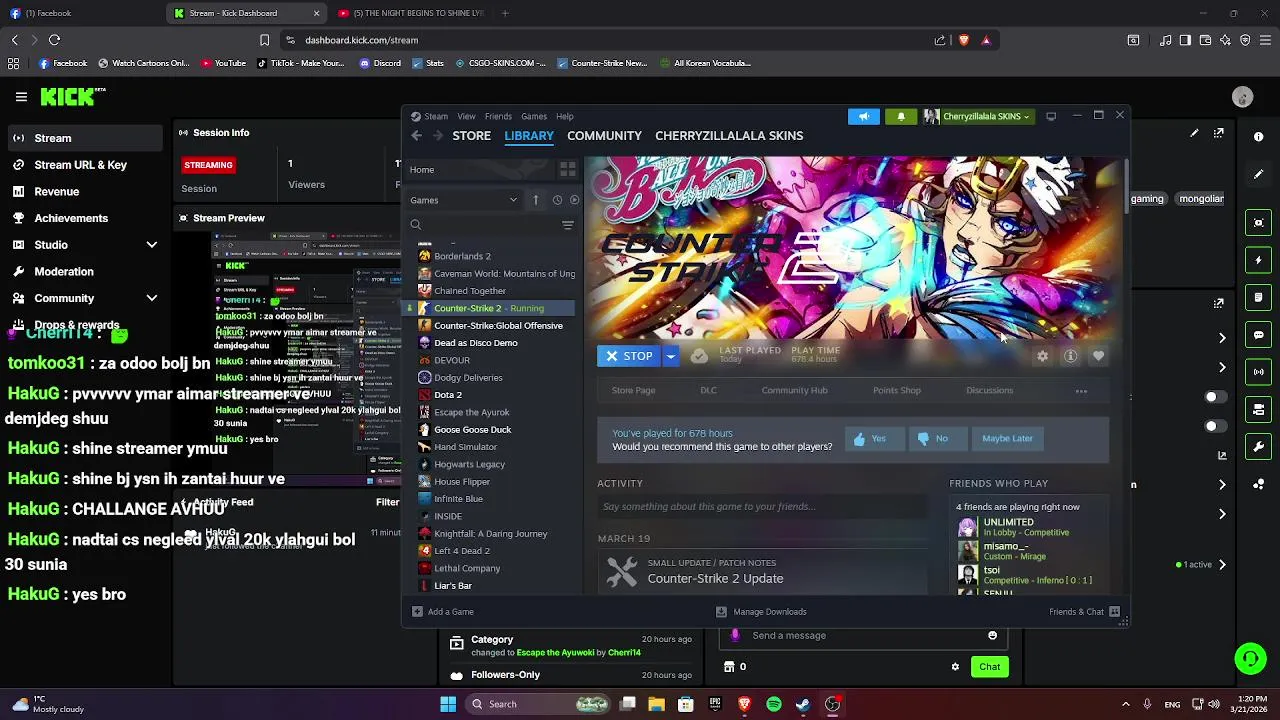Go back in Steam navigation

[417, 136]
